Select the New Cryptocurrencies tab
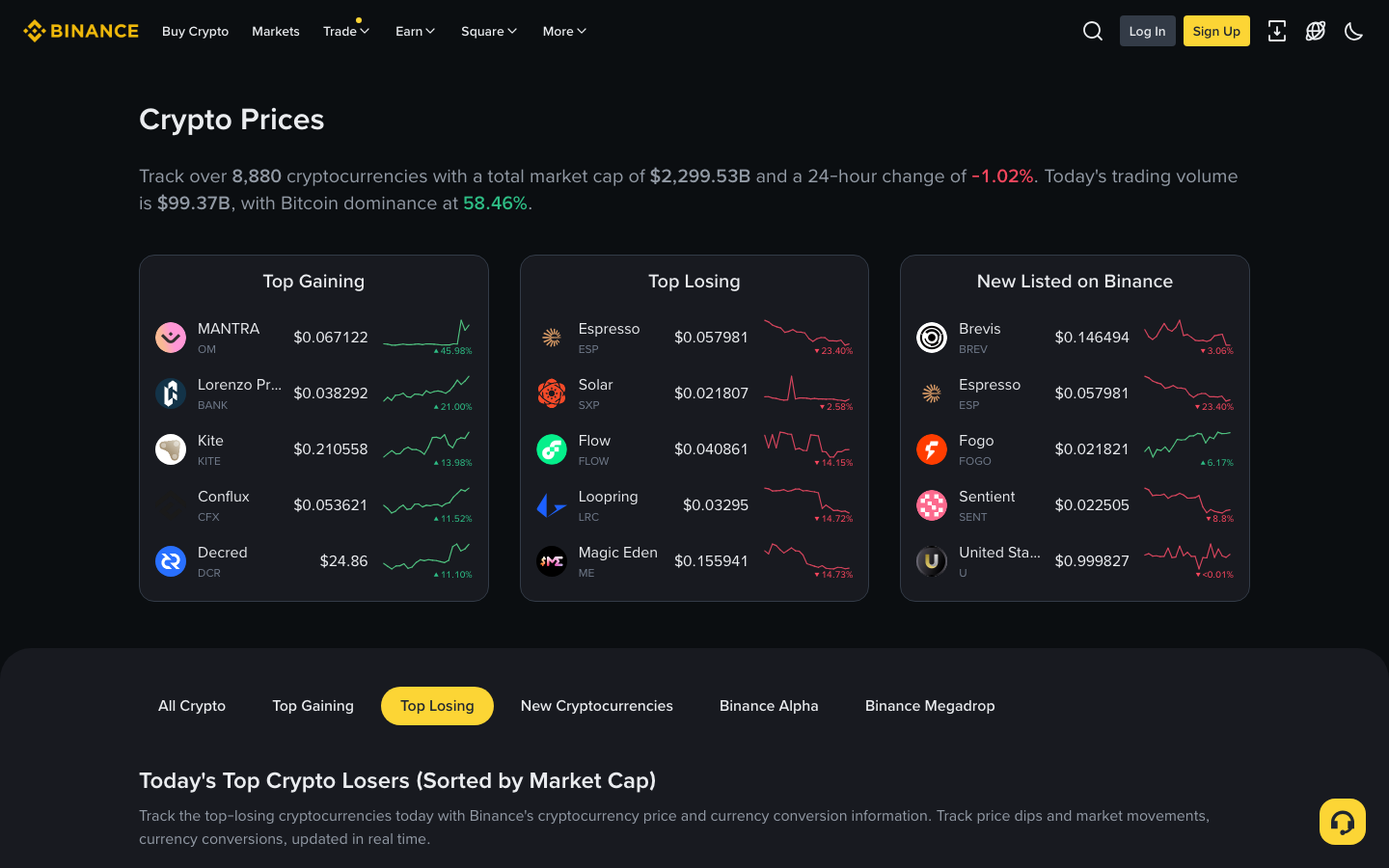Screen dimensions: 1389x868 596,706
